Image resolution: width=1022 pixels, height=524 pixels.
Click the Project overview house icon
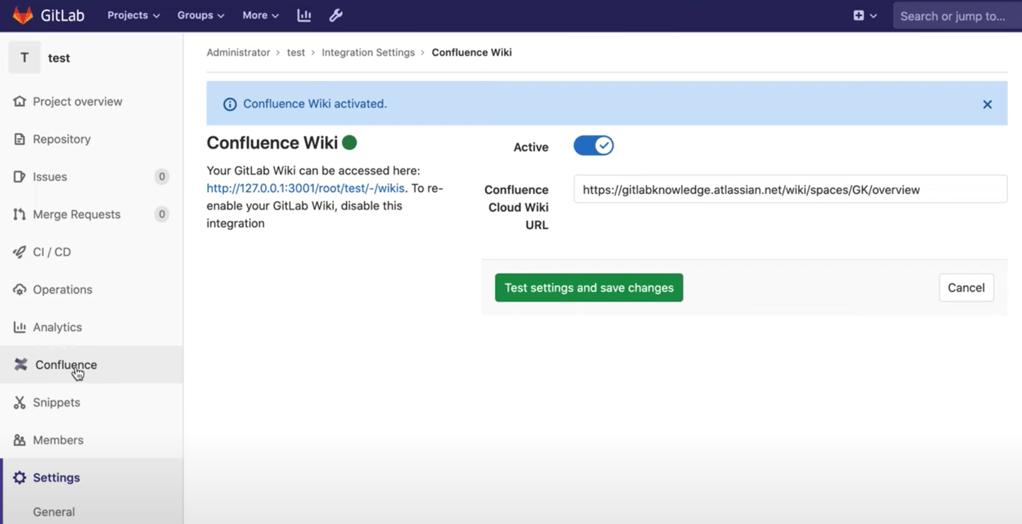click(20, 101)
